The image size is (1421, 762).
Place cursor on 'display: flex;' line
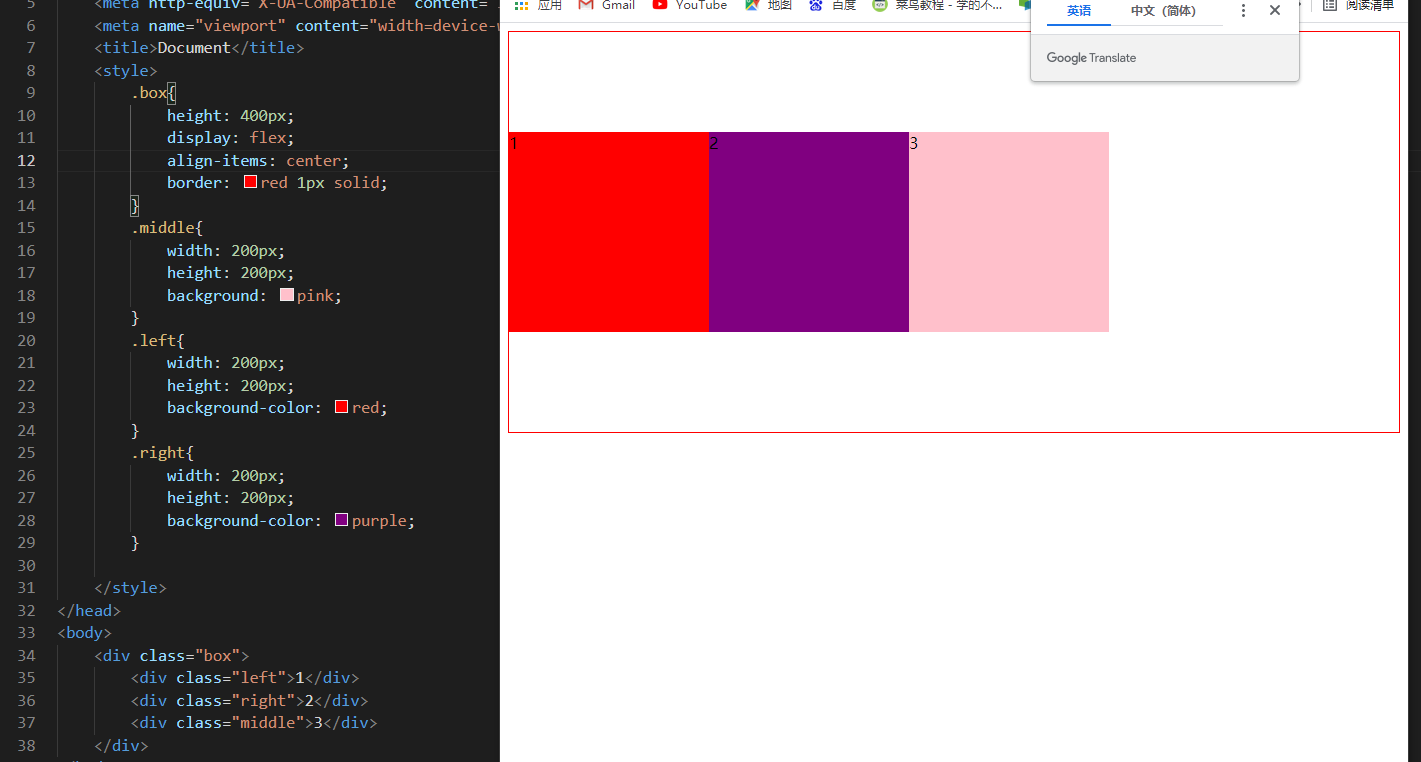pos(231,138)
